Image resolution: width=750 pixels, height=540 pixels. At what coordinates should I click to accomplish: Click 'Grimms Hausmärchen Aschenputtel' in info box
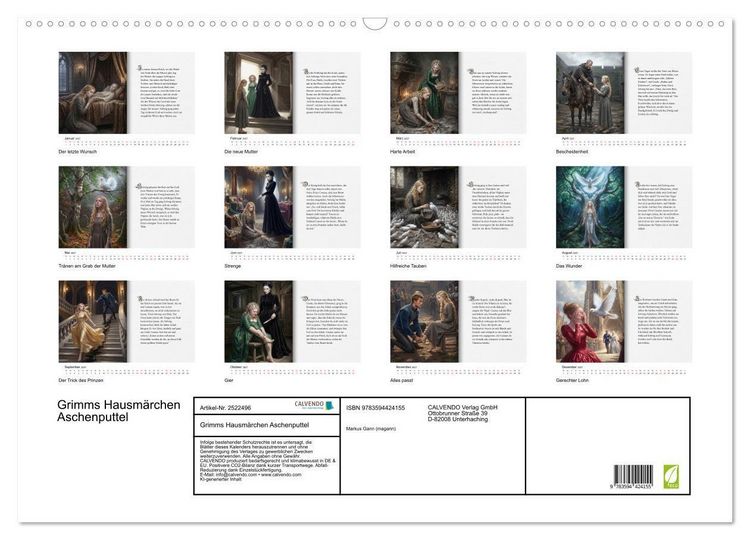(254, 425)
